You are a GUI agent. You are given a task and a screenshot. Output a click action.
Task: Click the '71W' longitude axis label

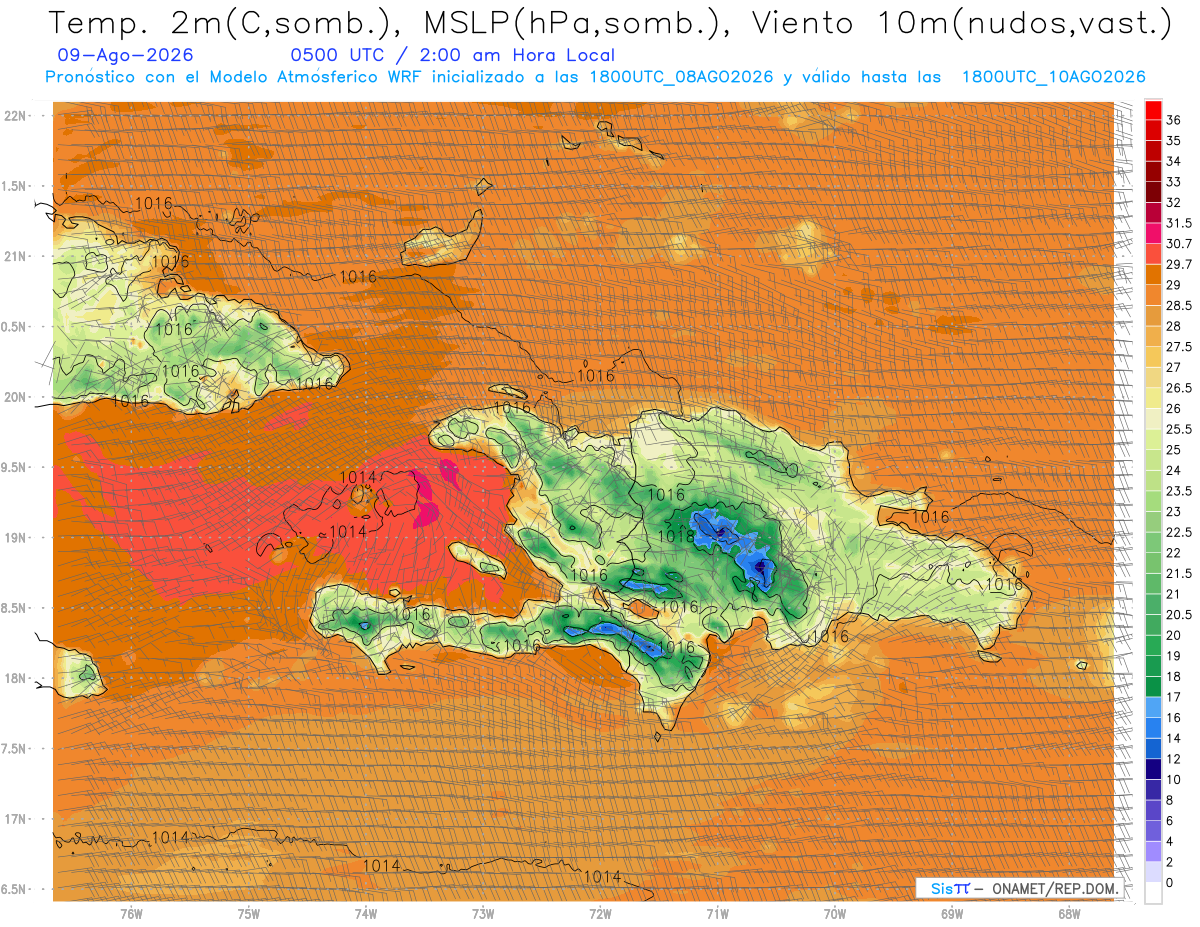[717, 914]
